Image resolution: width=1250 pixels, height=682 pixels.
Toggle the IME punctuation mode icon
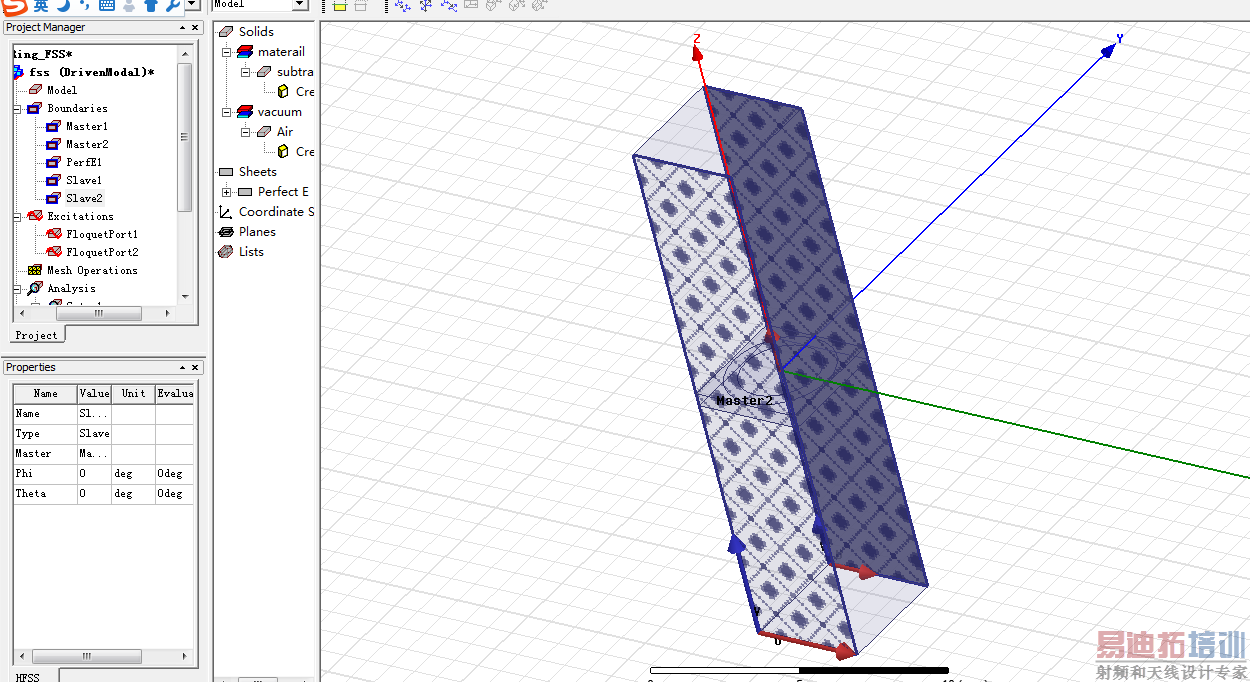86,5
